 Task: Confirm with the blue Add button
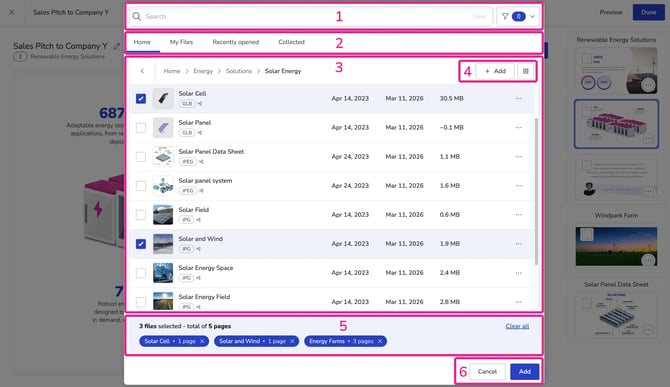click(x=525, y=372)
